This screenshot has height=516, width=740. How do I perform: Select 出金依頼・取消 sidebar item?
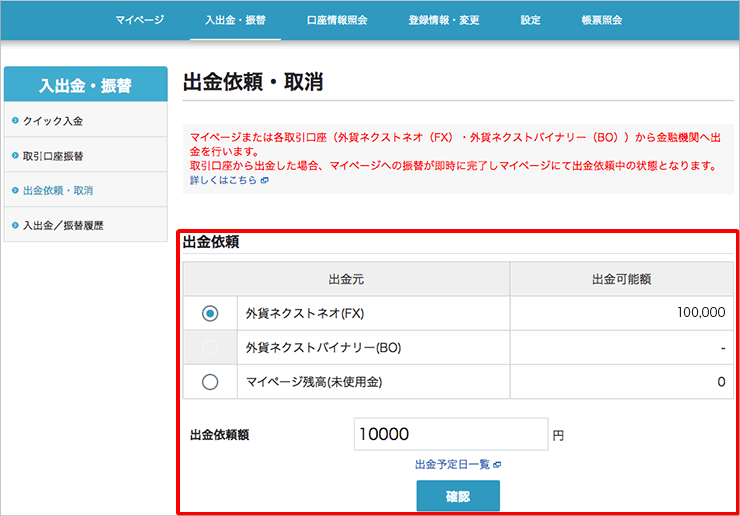click(58, 190)
